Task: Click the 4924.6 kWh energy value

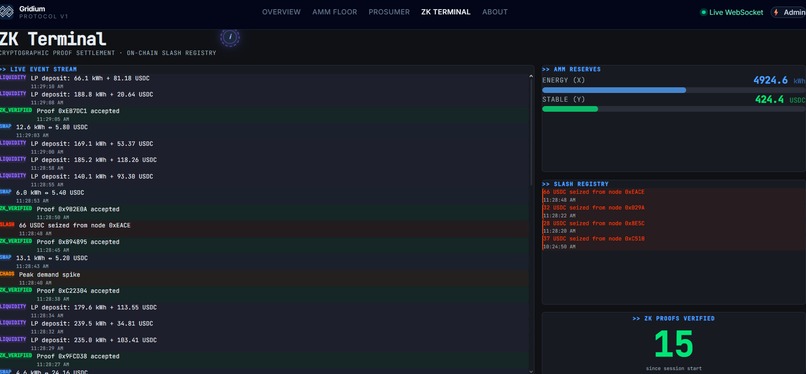Action: click(779, 81)
